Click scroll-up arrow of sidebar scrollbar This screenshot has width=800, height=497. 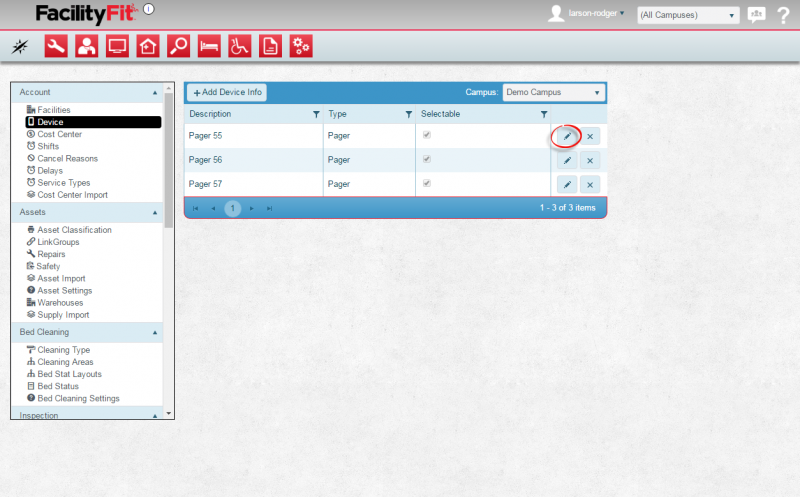[x=168, y=88]
